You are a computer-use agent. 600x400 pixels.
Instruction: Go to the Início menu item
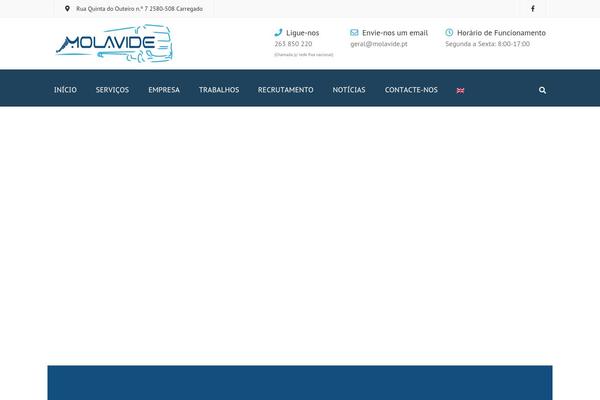pos(65,90)
